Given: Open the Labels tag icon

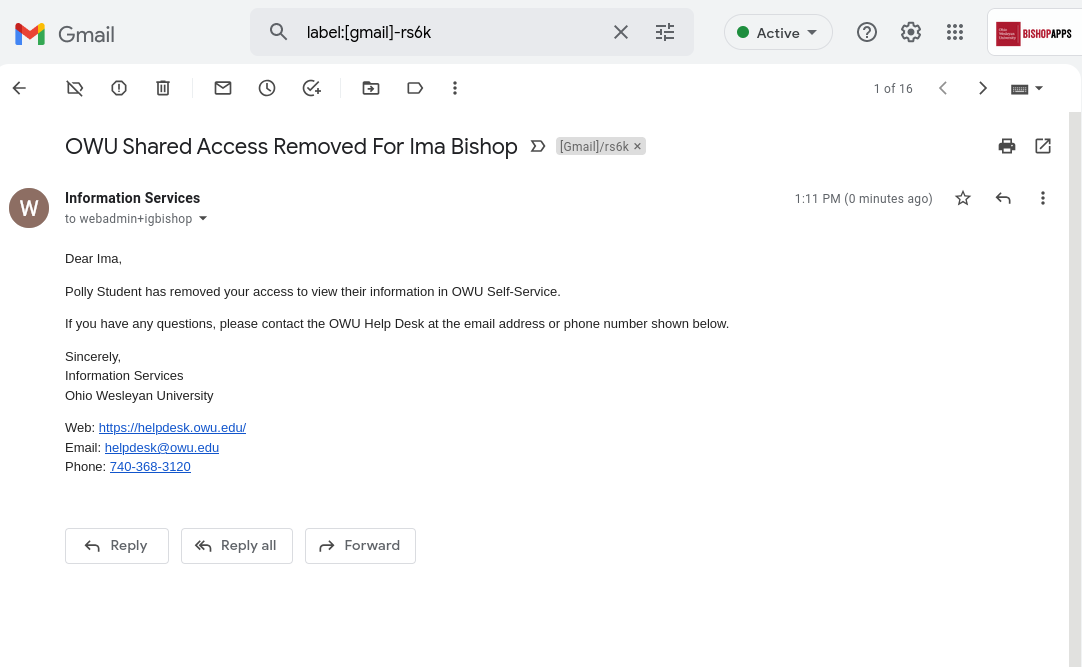Looking at the screenshot, I should click(415, 88).
